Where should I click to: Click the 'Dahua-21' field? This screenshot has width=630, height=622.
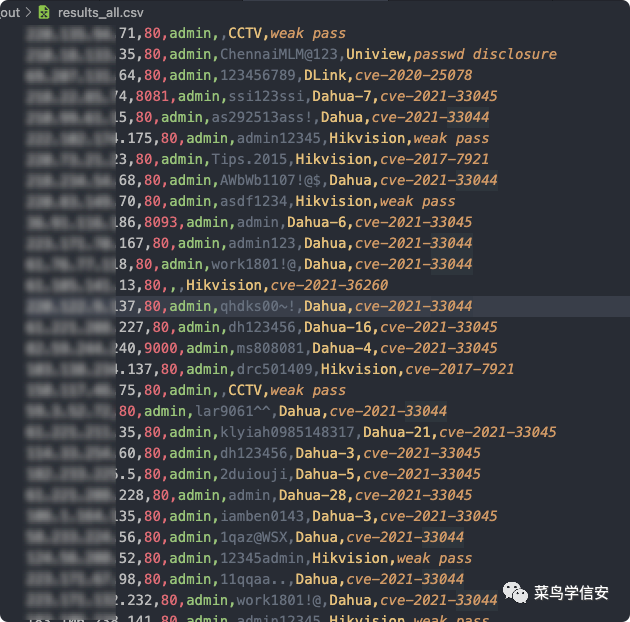[397, 432]
